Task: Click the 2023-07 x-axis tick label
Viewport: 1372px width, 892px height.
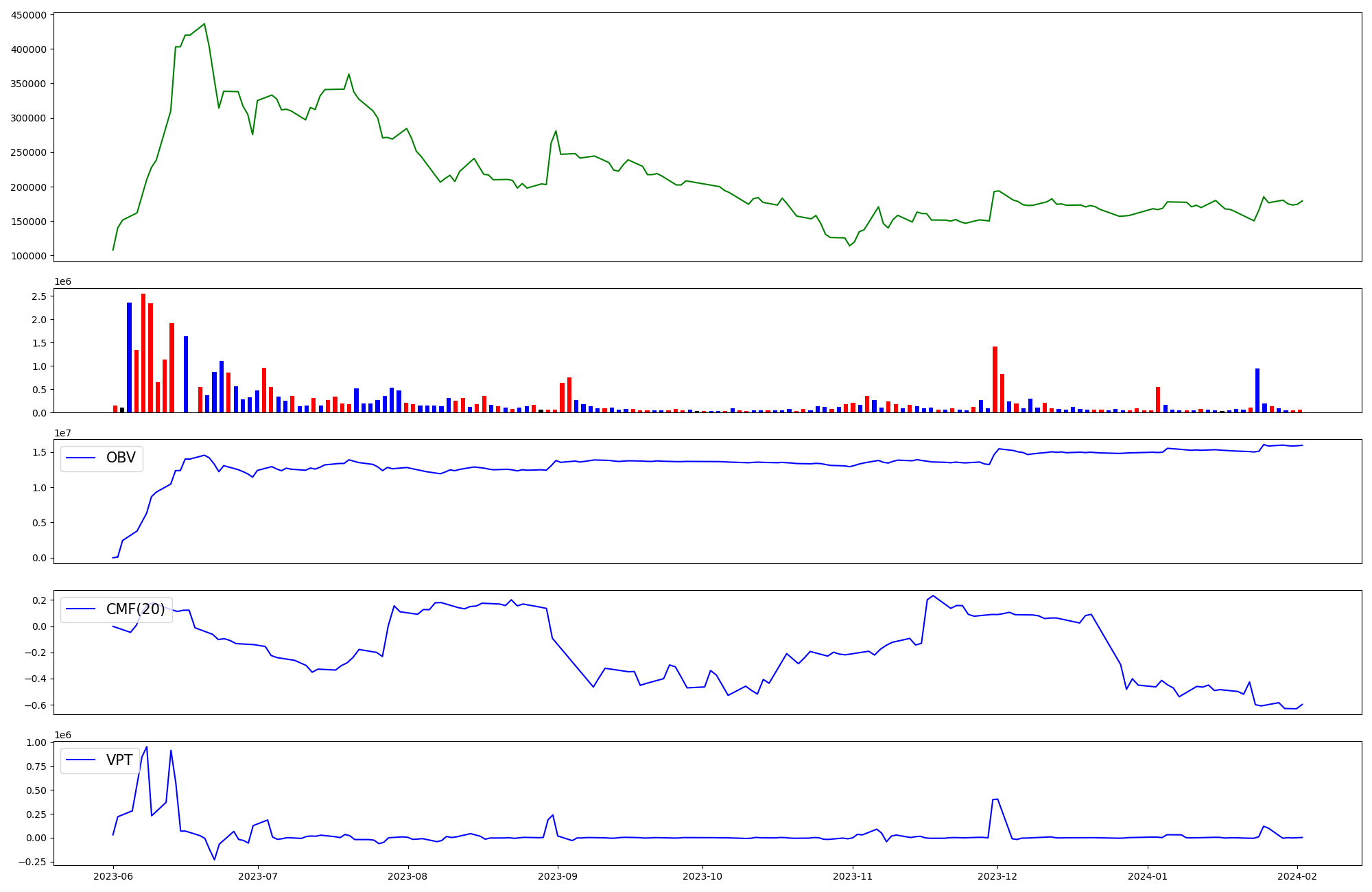Action: [x=259, y=876]
